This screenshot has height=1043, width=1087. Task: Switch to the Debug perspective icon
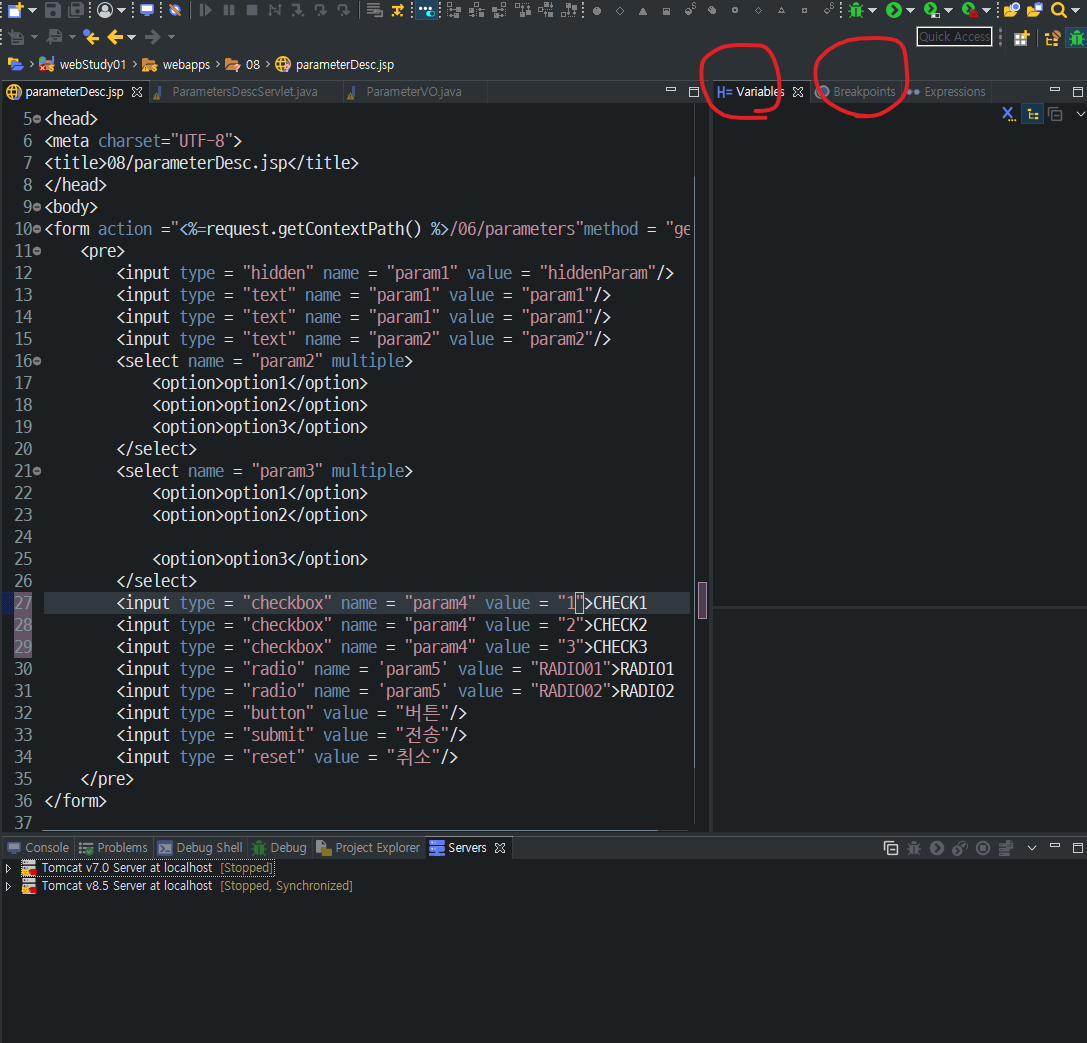[1077, 38]
